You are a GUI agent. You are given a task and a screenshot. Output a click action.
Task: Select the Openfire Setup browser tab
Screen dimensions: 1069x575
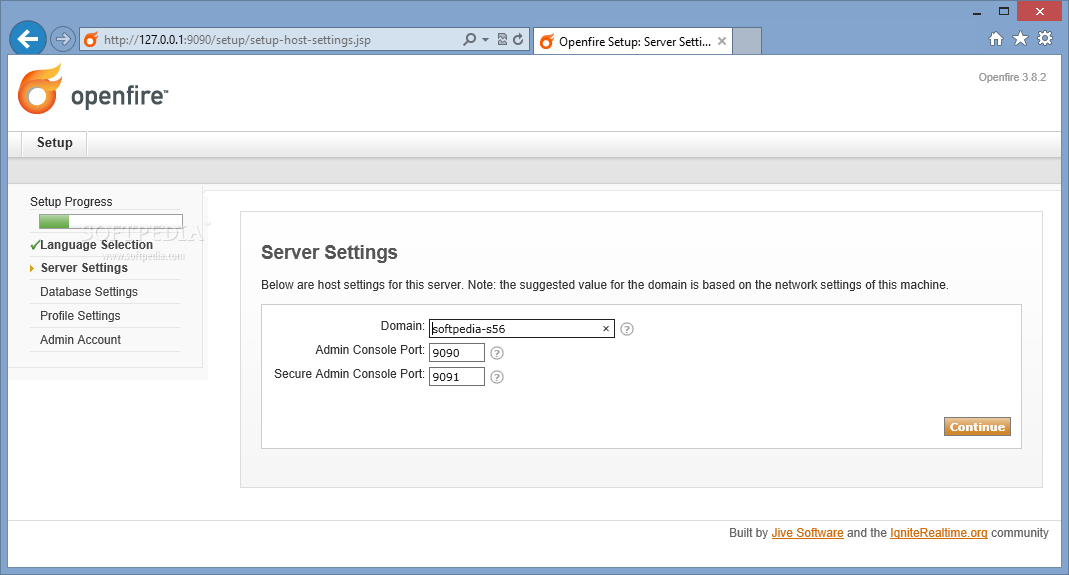(633, 42)
